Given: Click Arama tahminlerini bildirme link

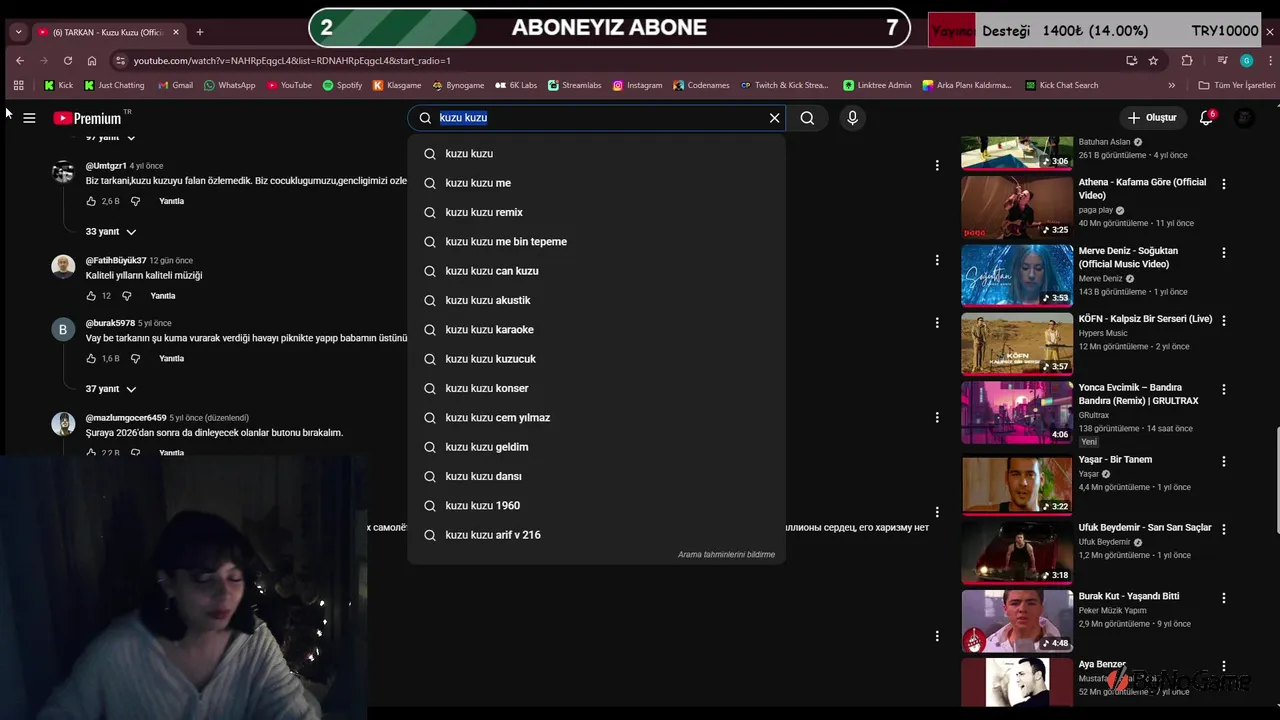Looking at the screenshot, I should point(726,554).
